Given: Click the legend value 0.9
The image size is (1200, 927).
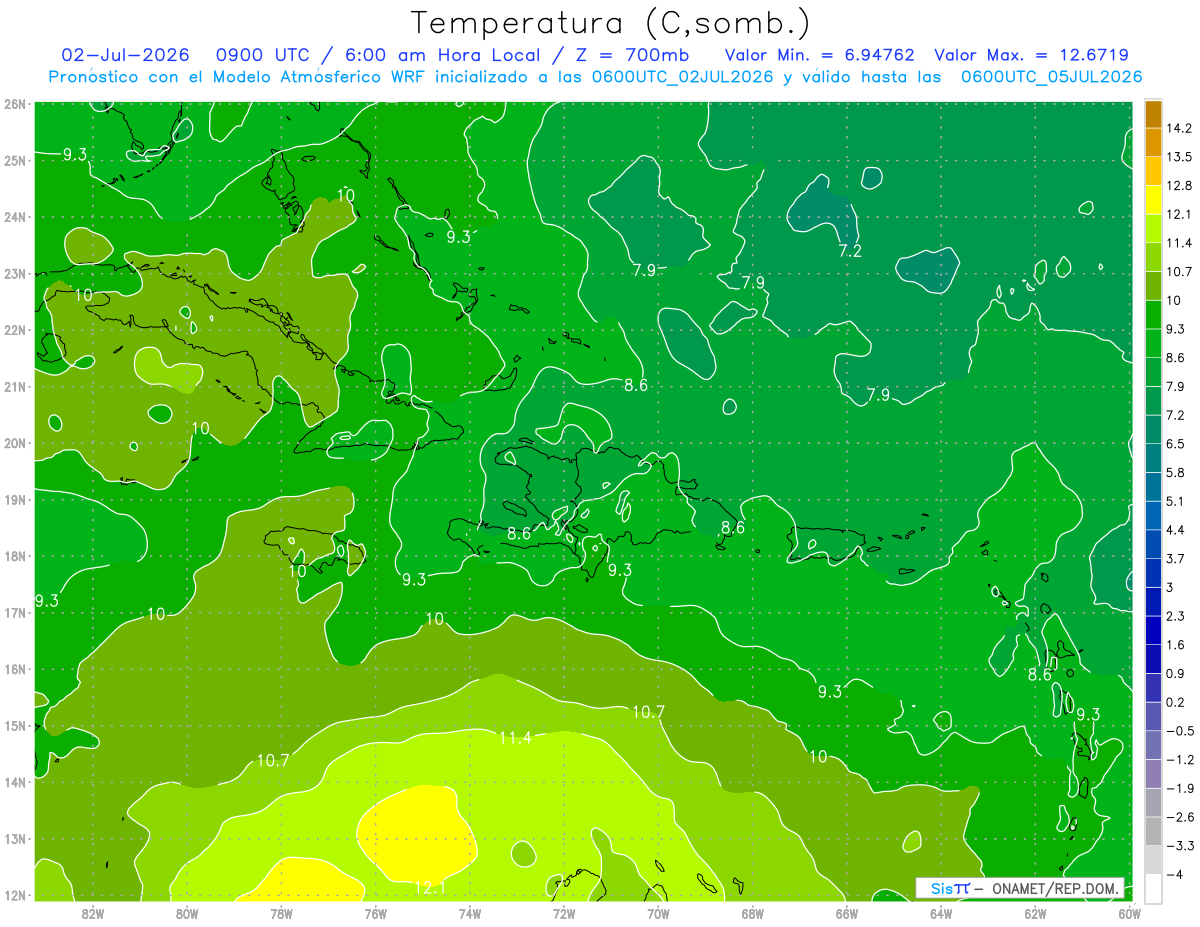Looking at the screenshot, I should [1177, 674].
